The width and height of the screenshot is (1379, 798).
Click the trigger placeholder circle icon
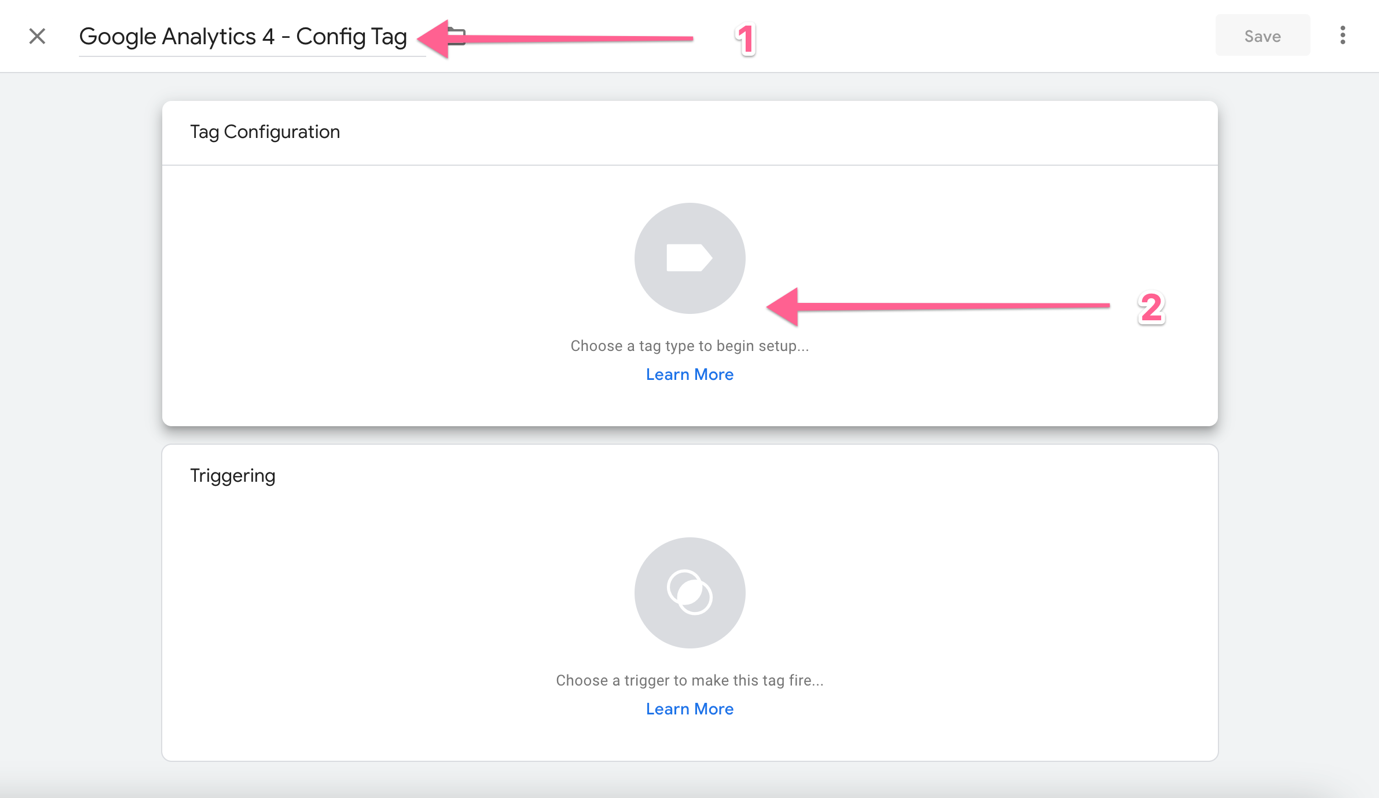pyautogui.click(x=690, y=593)
